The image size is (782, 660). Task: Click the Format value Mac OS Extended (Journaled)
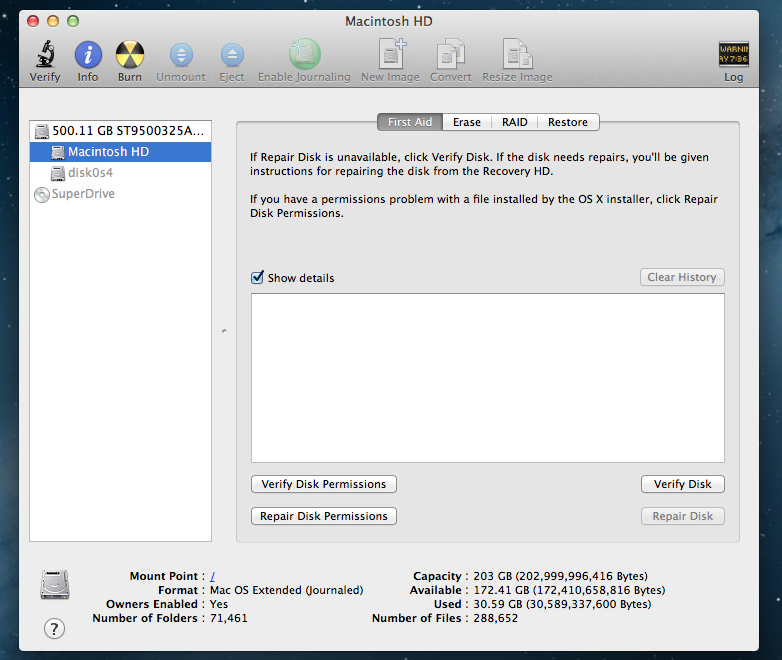pos(287,590)
